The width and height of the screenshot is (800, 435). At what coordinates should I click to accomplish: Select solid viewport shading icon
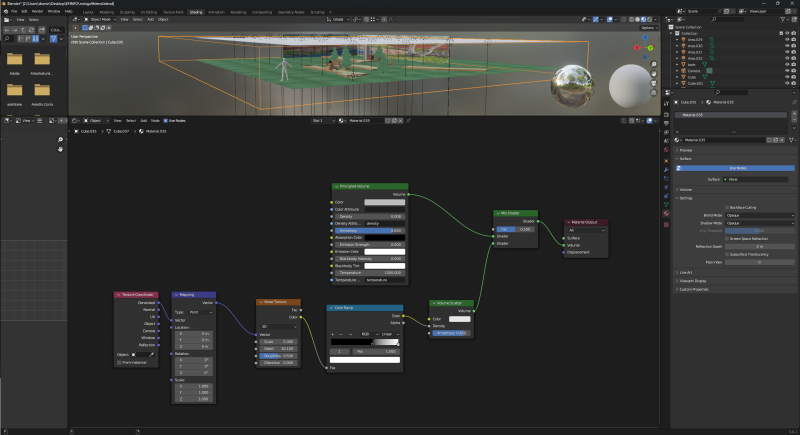pyautogui.click(x=637, y=19)
